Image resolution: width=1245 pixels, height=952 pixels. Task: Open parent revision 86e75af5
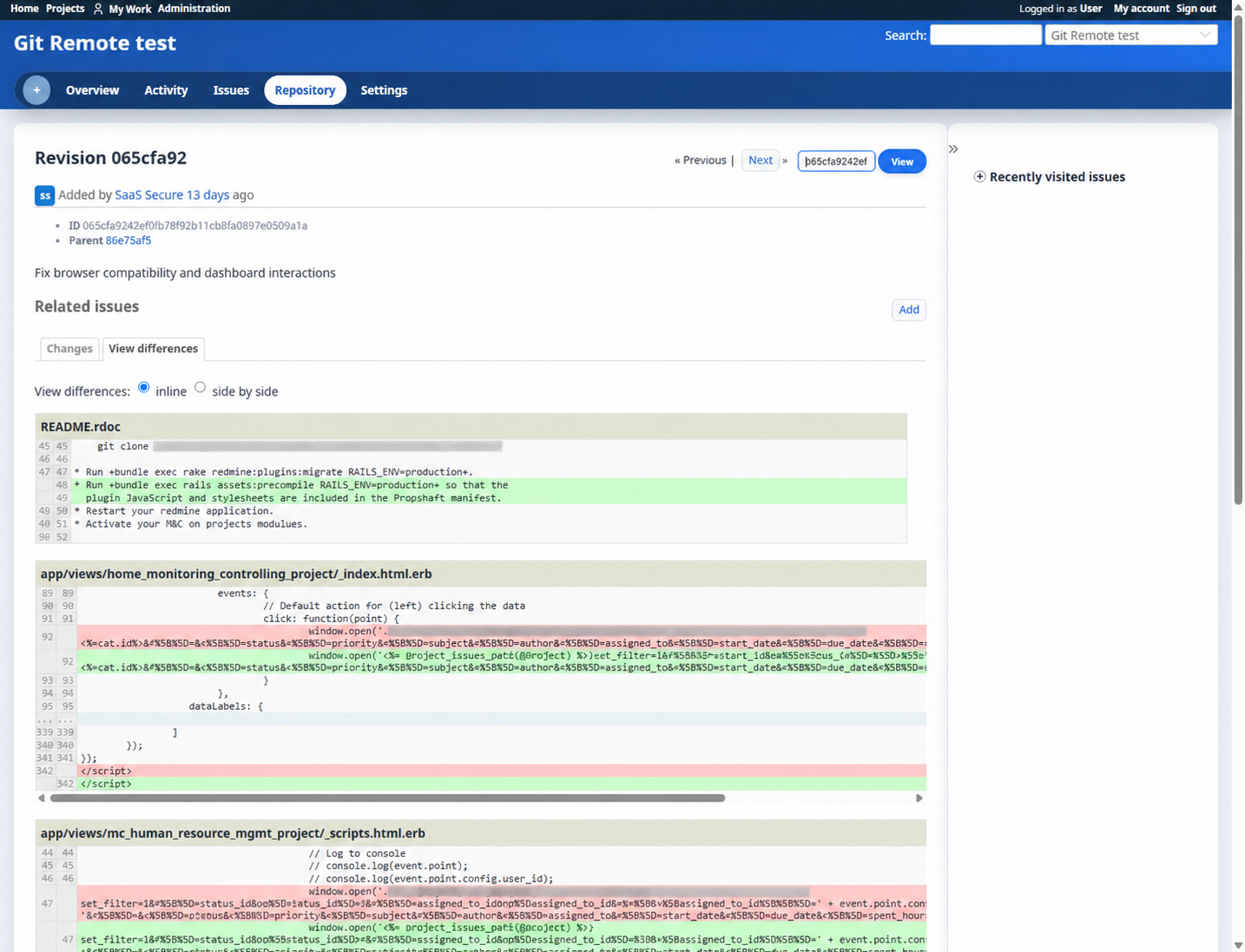[128, 240]
